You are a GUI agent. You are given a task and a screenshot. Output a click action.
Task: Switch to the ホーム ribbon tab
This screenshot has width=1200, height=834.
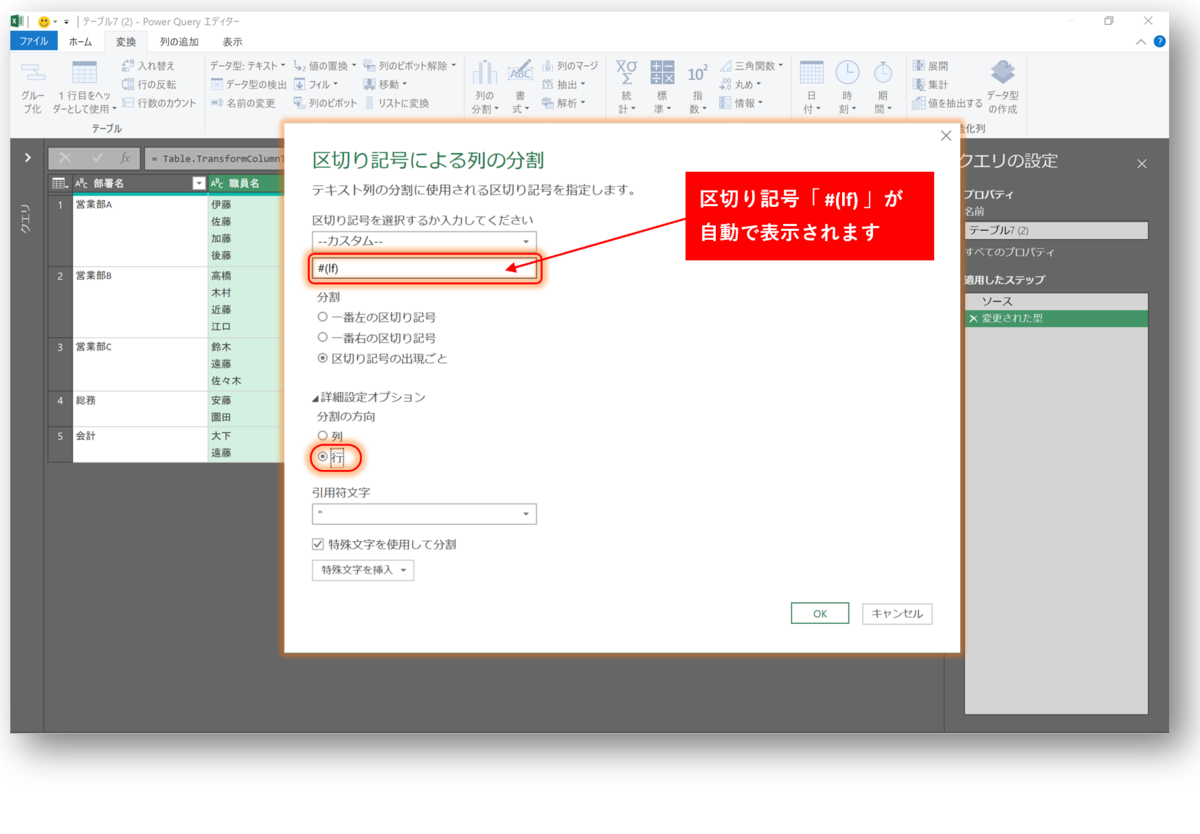[81, 42]
